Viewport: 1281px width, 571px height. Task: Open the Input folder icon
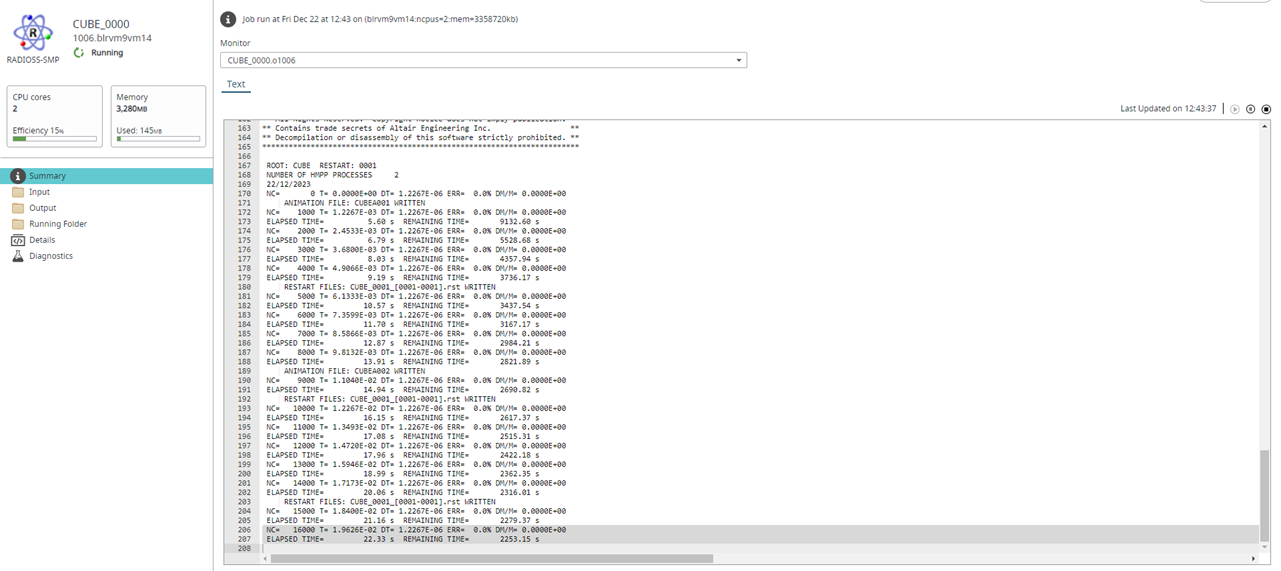[x=18, y=192]
